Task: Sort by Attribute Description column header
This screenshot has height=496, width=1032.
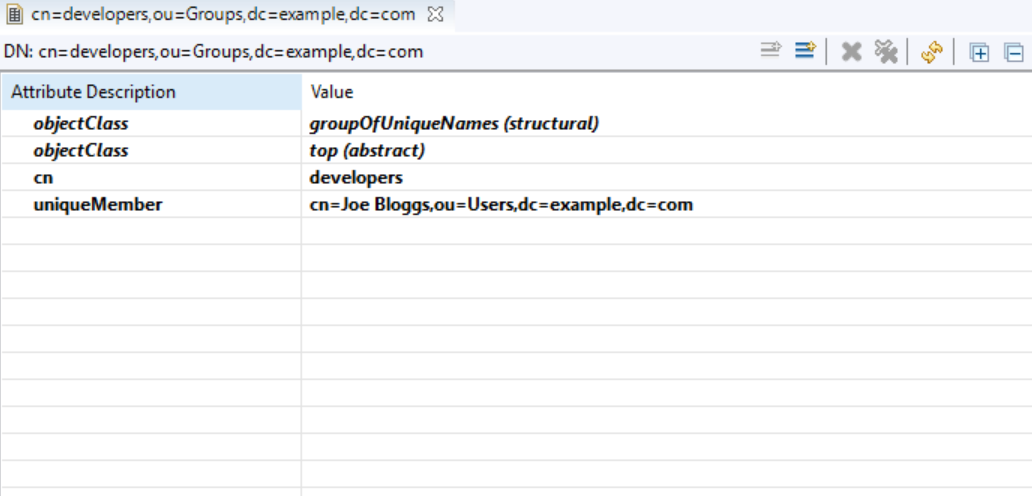Action: coord(150,92)
